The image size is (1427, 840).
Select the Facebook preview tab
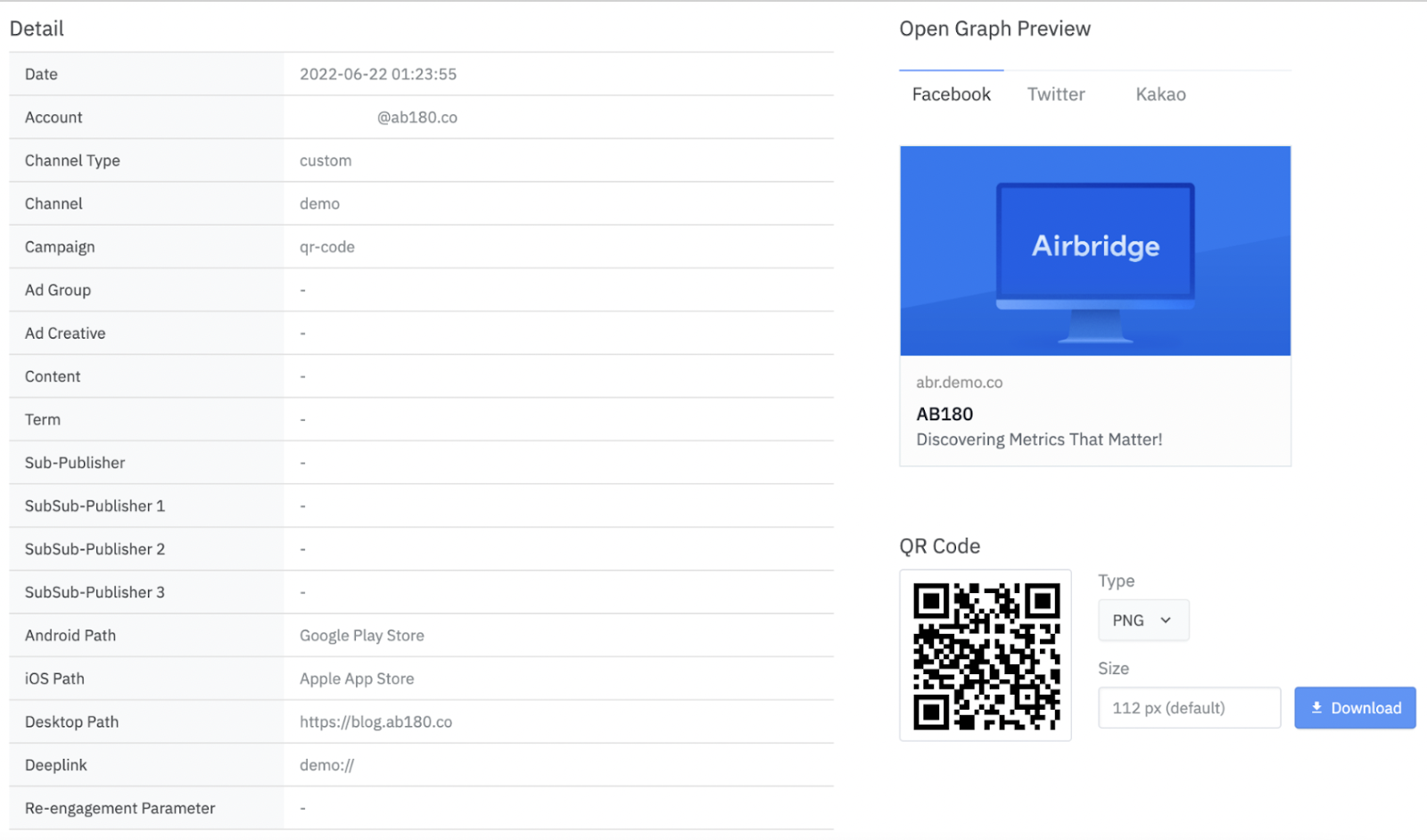coord(951,94)
